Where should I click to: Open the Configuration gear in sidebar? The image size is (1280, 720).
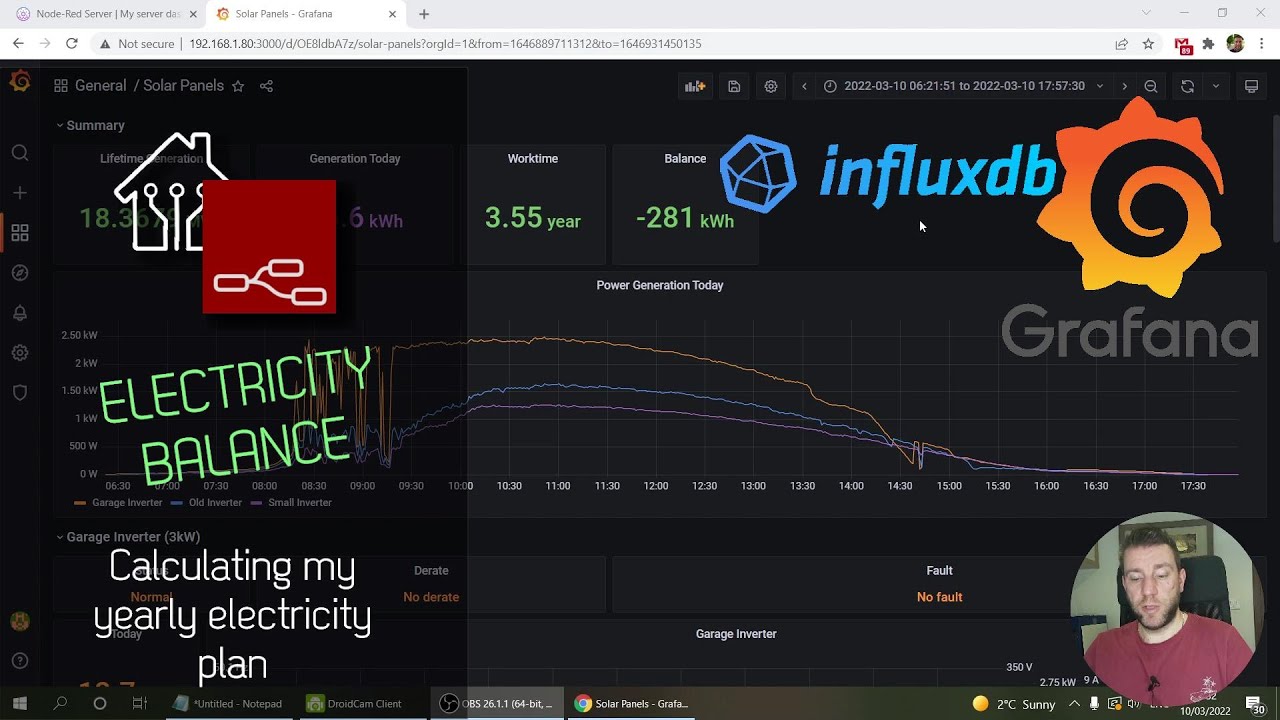point(20,353)
